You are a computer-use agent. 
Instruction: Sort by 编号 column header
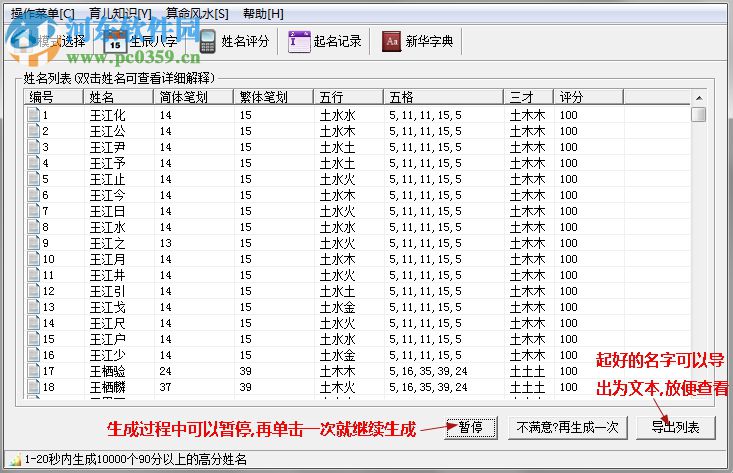pos(53,97)
